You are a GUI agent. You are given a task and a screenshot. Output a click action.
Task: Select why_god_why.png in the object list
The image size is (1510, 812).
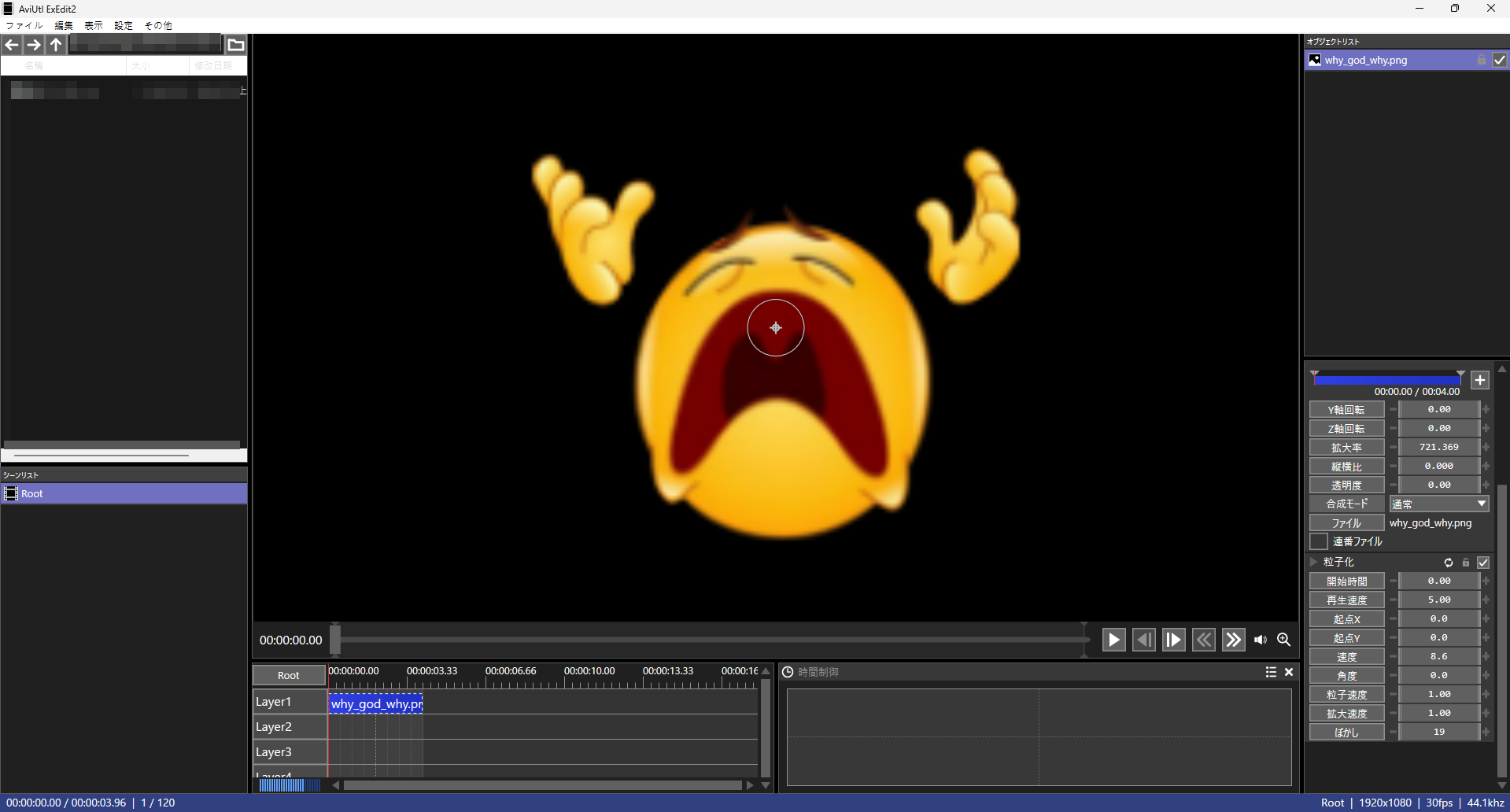1406,60
